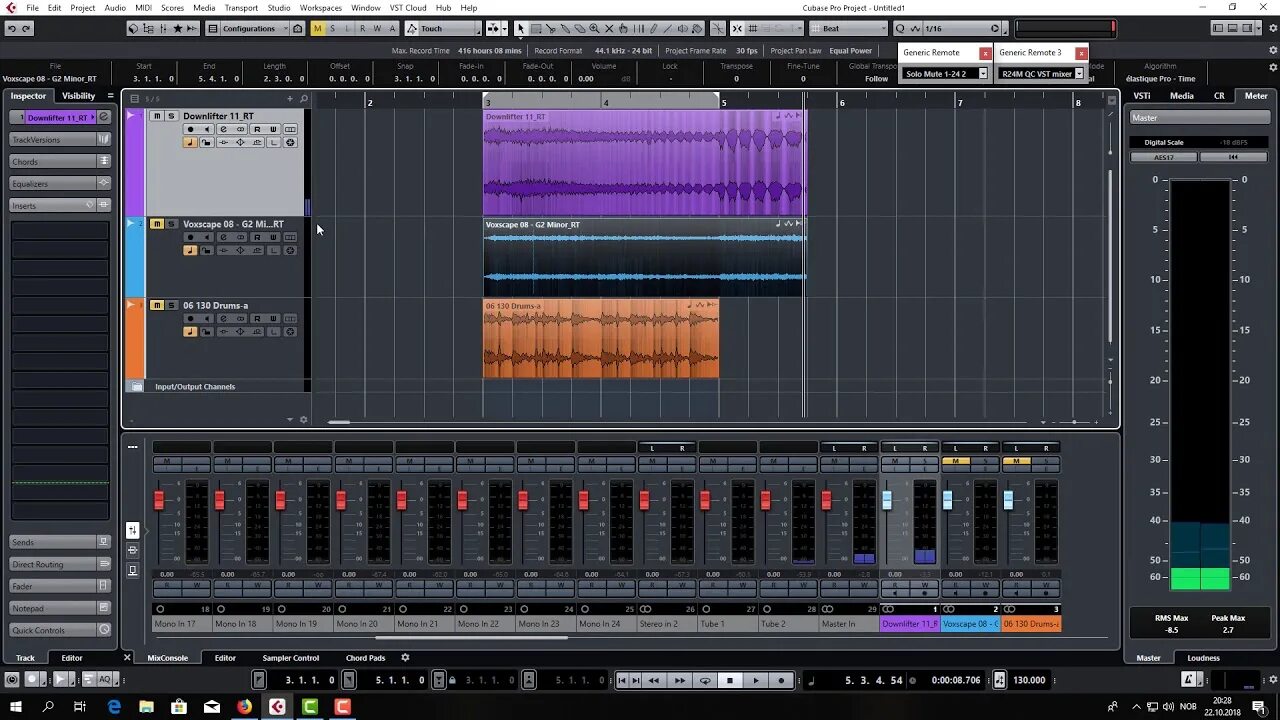
Task: Click the Redo arrow in toolbar
Action: pyautogui.click(x=26, y=29)
